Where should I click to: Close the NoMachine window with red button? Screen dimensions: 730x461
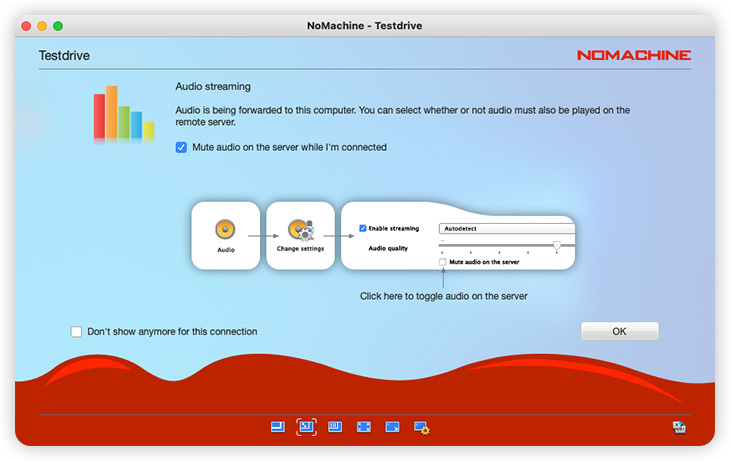25,25
